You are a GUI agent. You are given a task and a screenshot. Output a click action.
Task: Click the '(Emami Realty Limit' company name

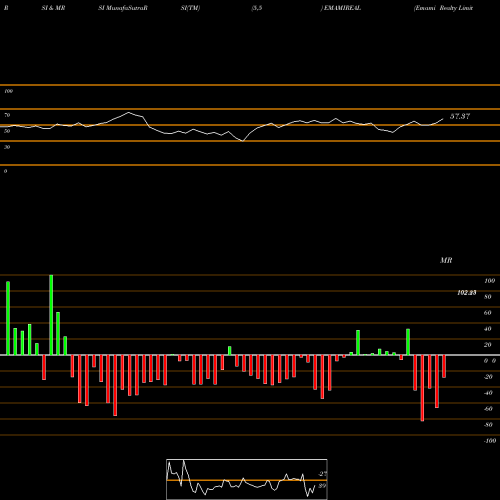point(443,8)
